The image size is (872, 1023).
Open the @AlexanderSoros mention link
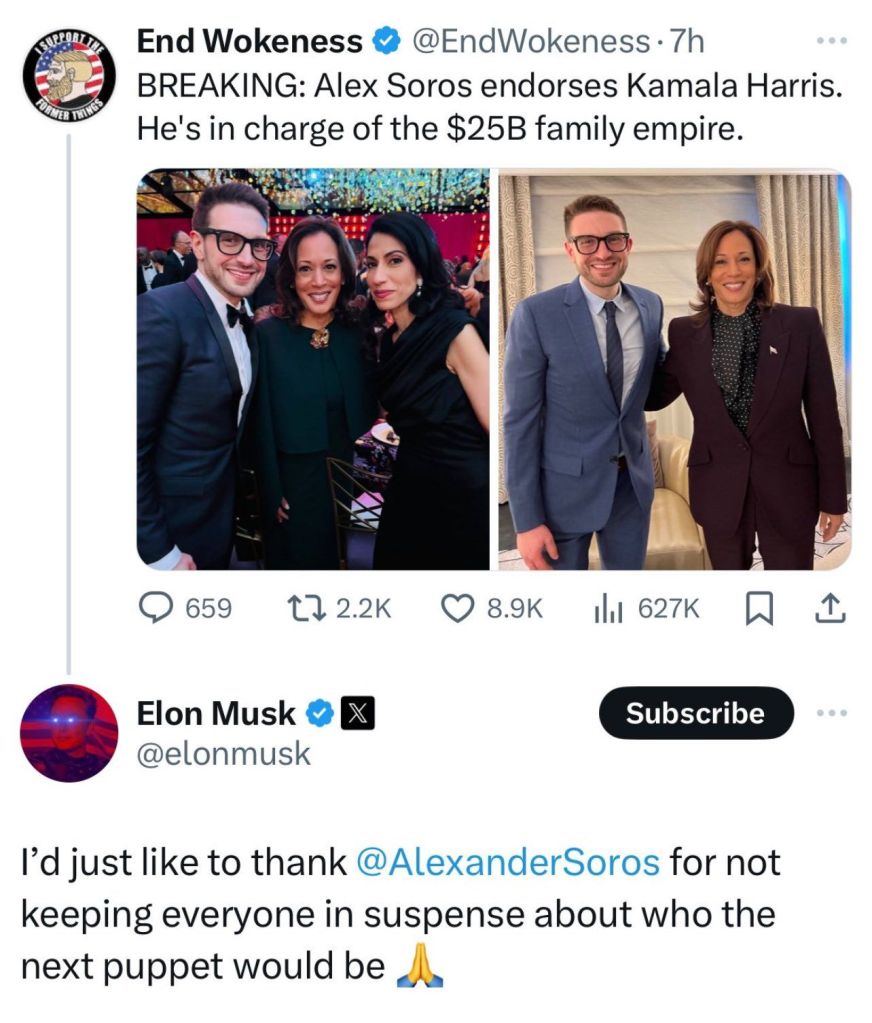pyautogui.click(x=508, y=862)
